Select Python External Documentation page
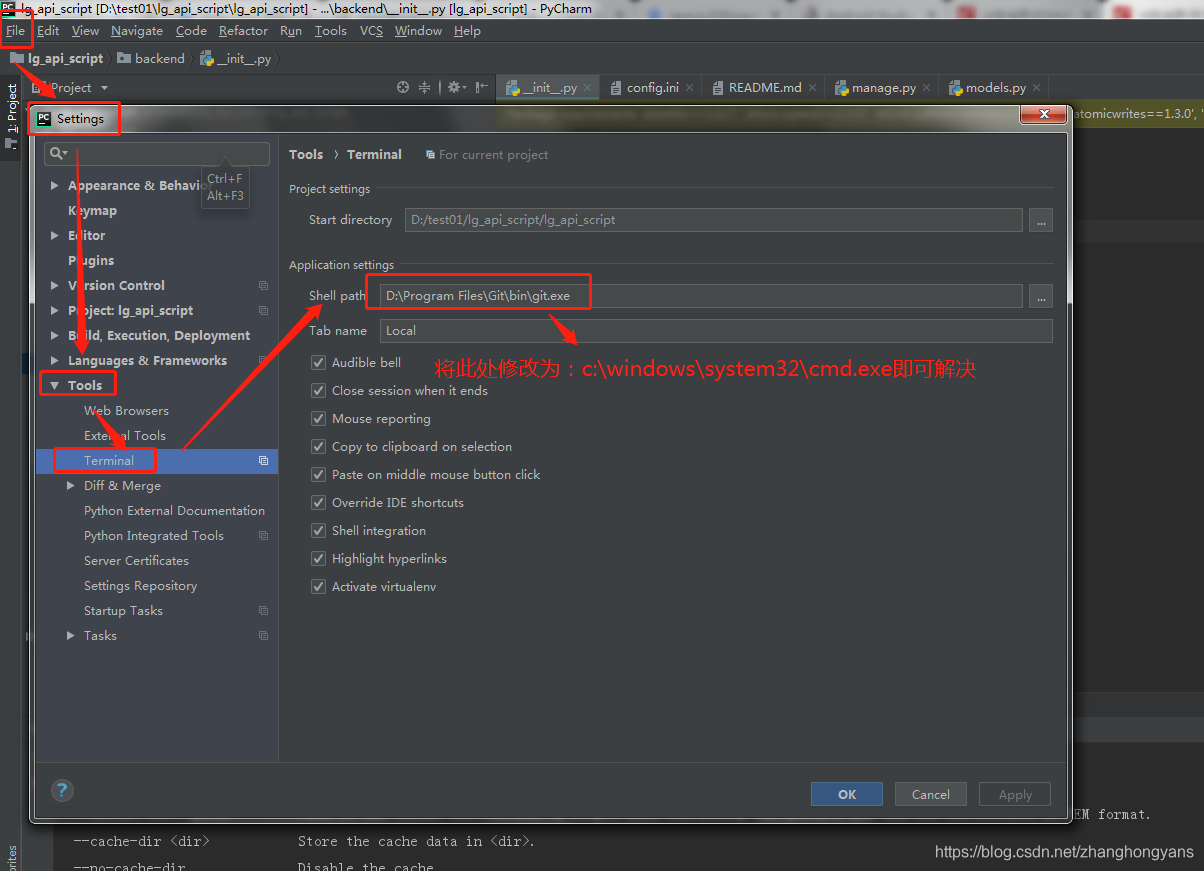The image size is (1204, 871). coord(174,511)
